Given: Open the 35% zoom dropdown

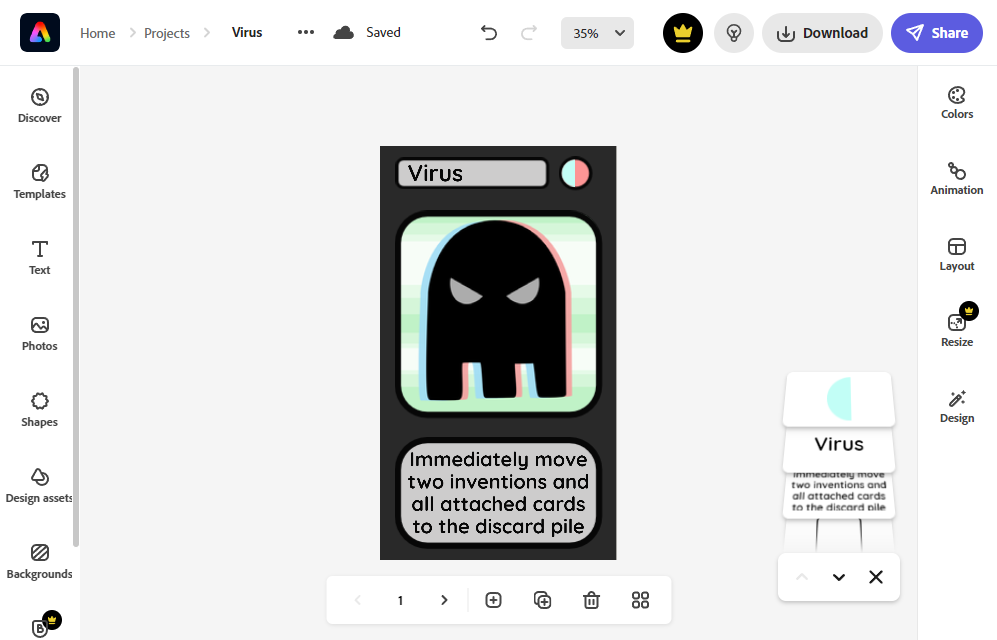Looking at the screenshot, I should point(597,33).
